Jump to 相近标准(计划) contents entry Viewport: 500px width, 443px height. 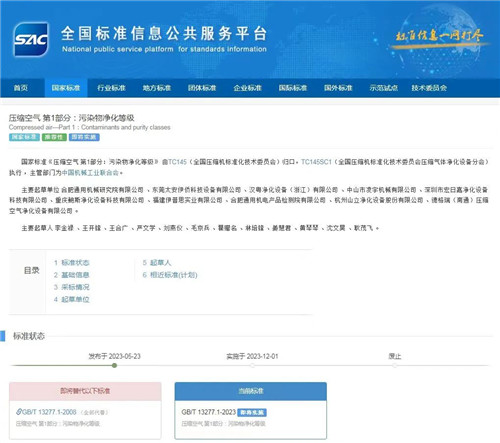tap(174, 275)
